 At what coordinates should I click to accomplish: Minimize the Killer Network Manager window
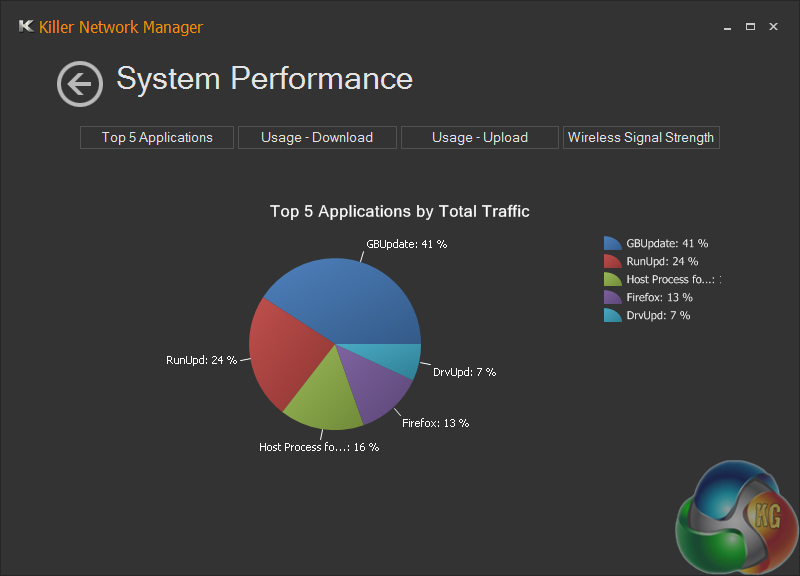[x=728, y=27]
